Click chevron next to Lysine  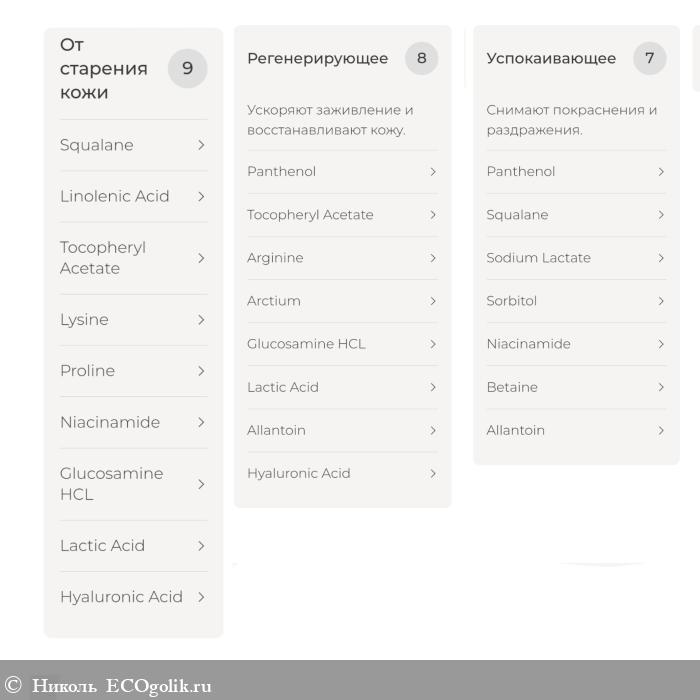click(201, 320)
